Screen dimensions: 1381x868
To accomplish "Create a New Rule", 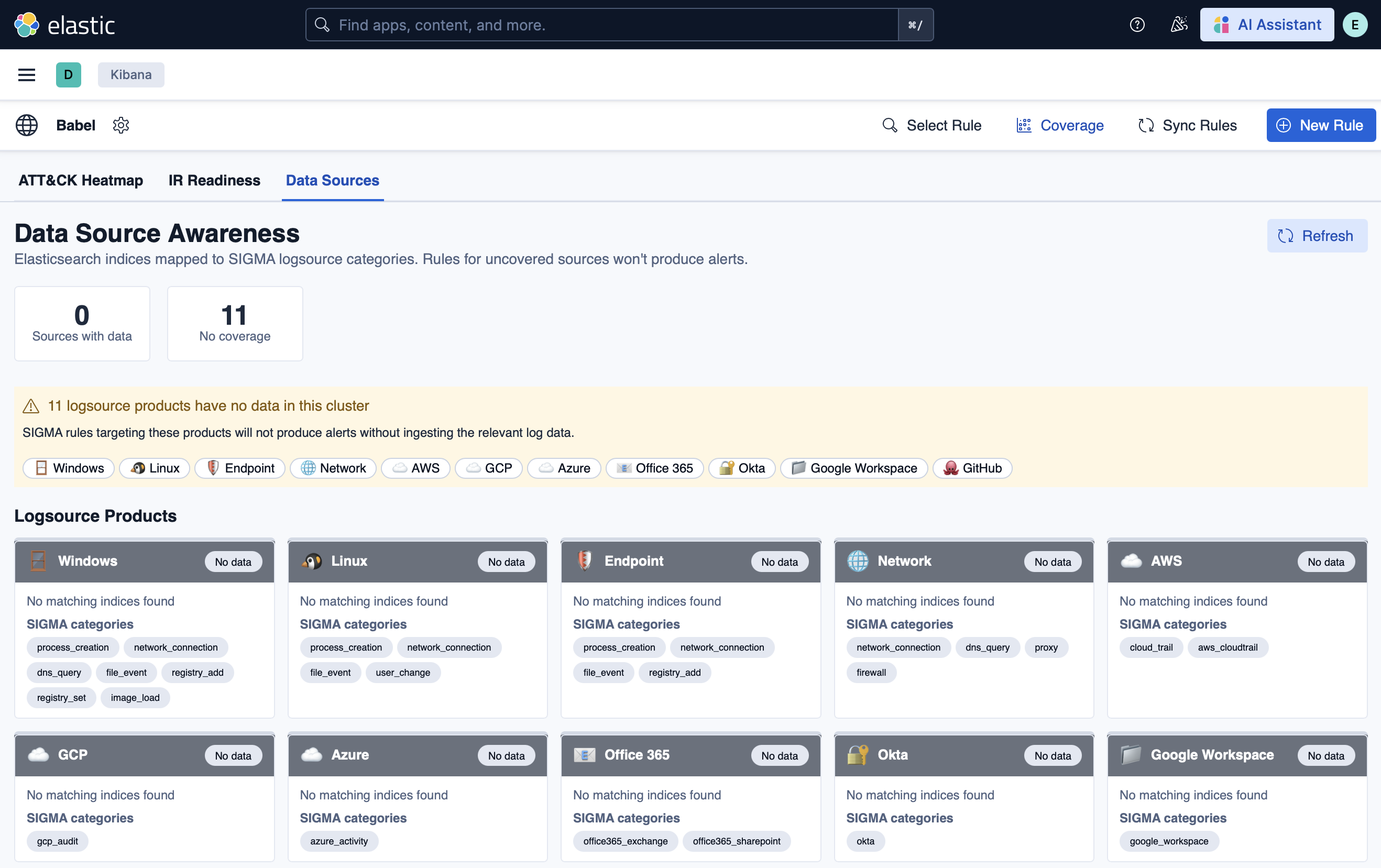I will [x=1320, y=125].
